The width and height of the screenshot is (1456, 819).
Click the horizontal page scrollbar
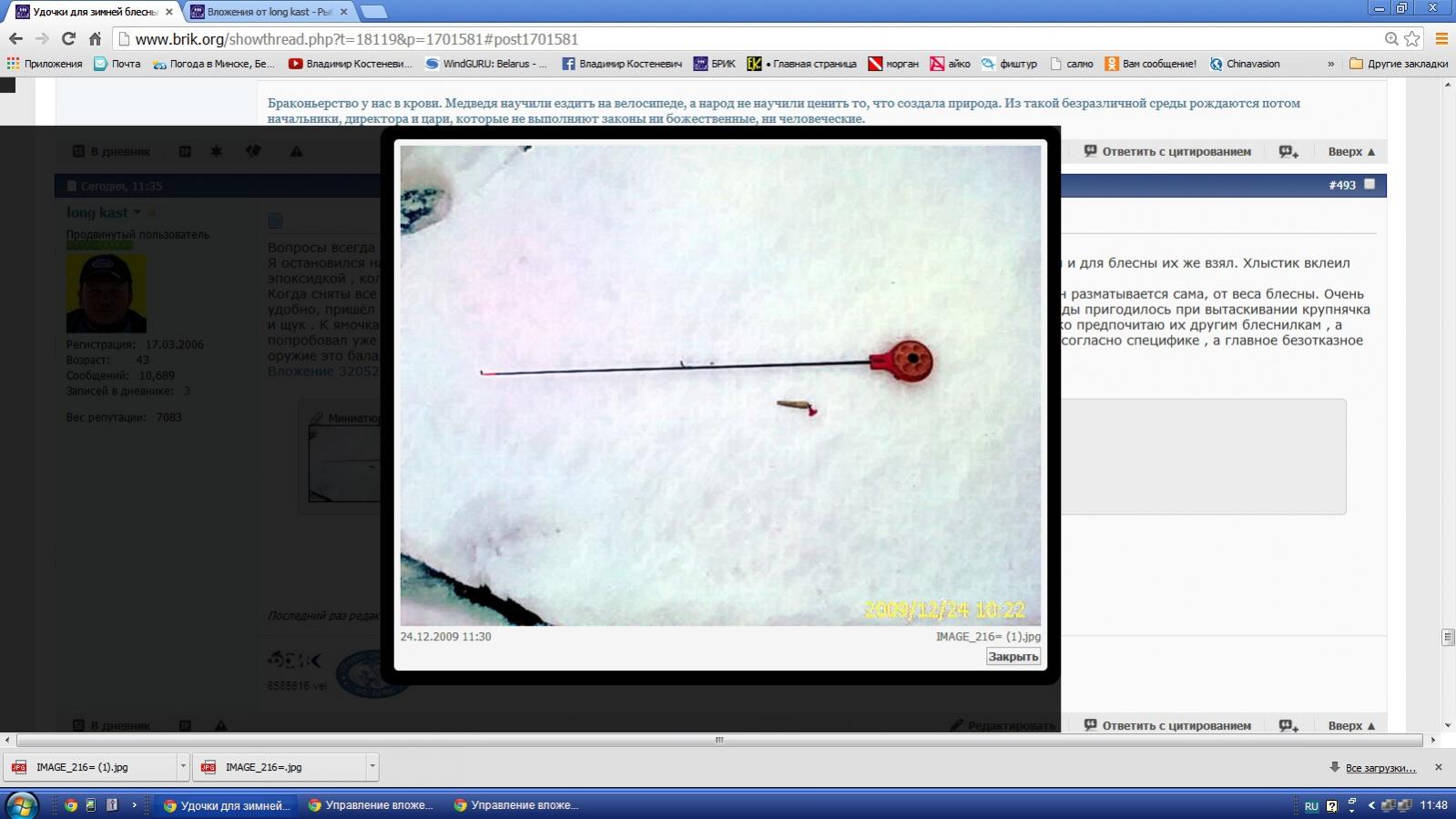[x=718, y=740]
